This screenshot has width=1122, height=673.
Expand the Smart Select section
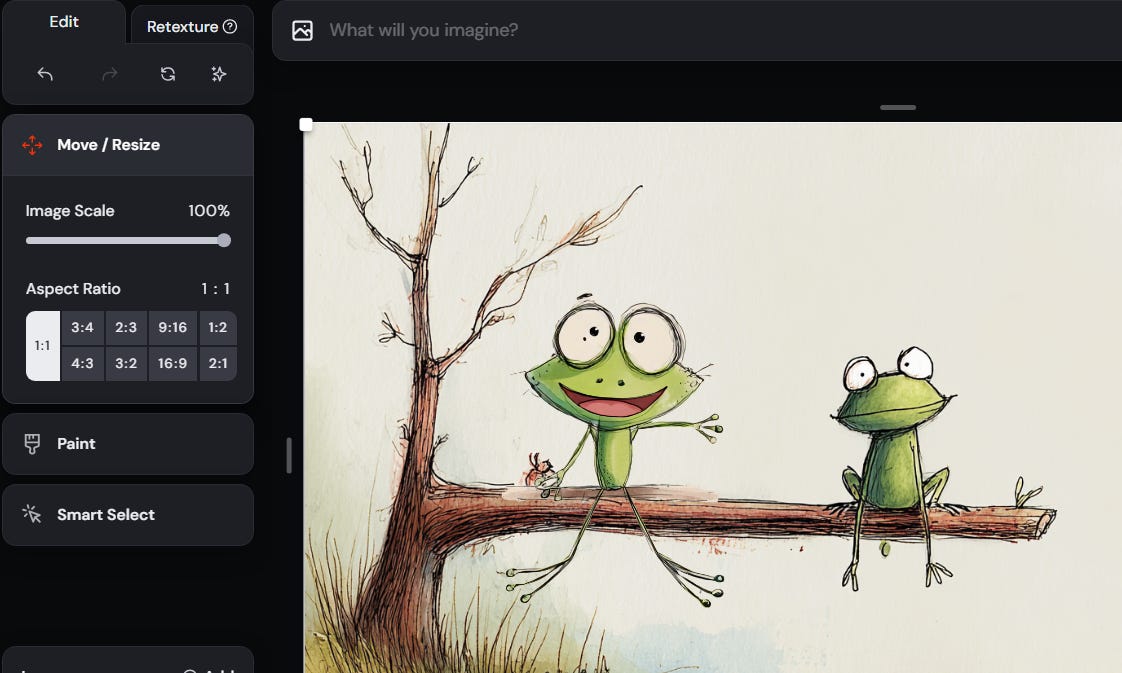coord(128,515)
